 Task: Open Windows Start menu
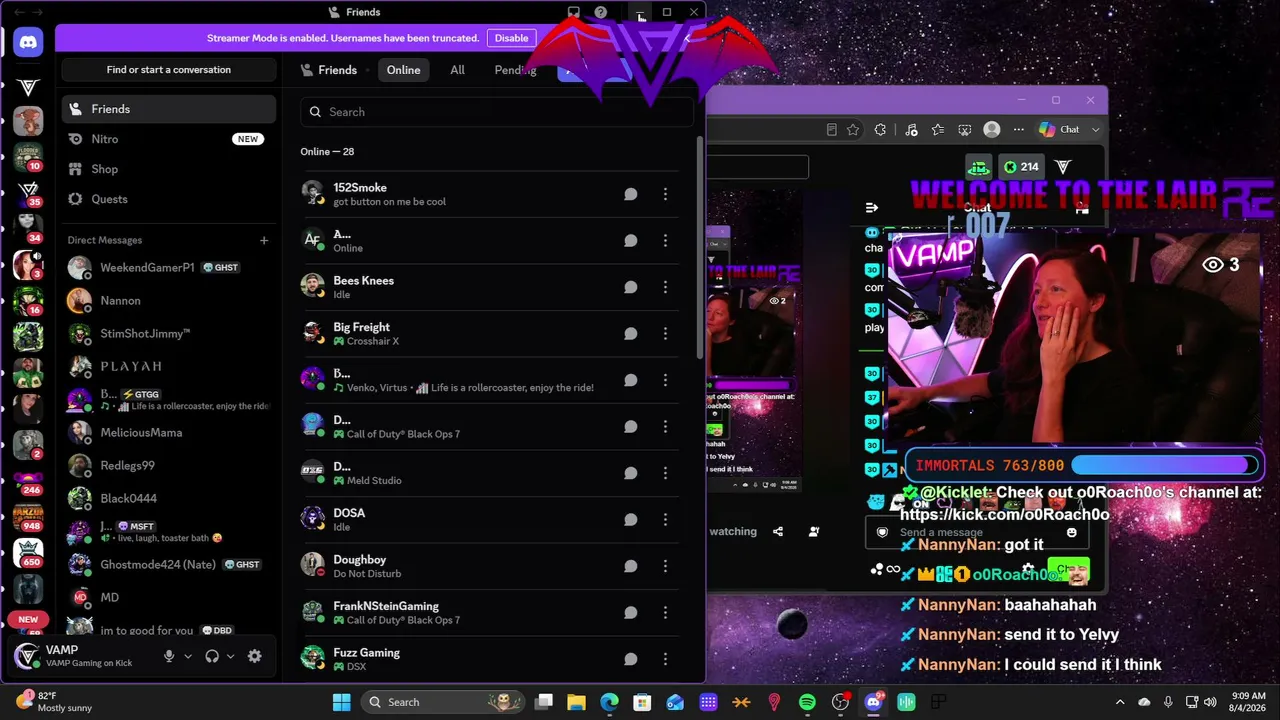coord(341,702)
